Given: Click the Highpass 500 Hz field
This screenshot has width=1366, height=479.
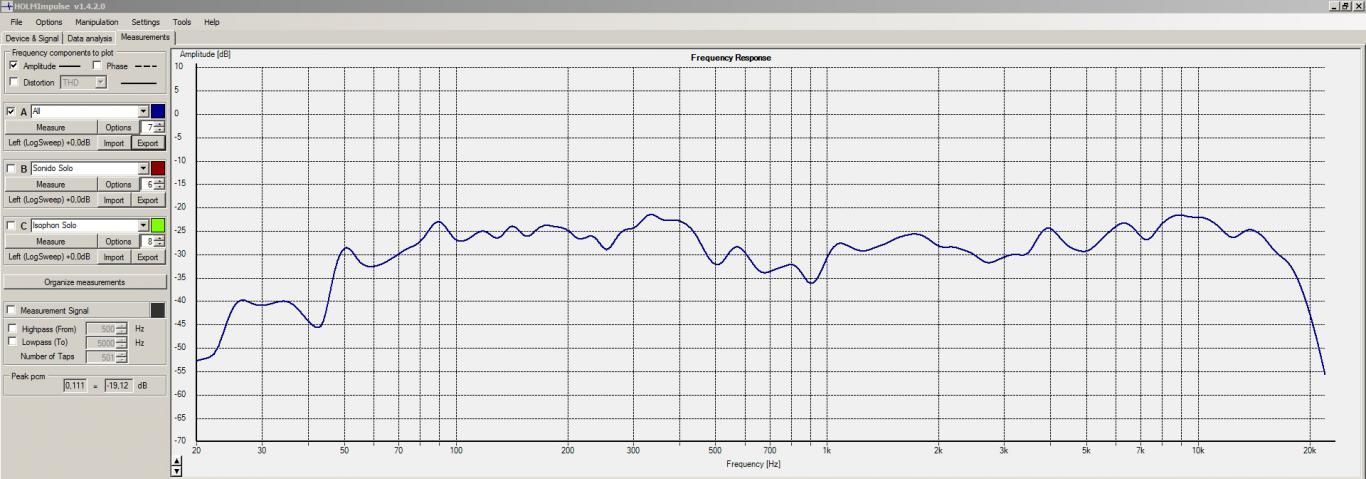Looking at the screenshot, I should (107, 328).
